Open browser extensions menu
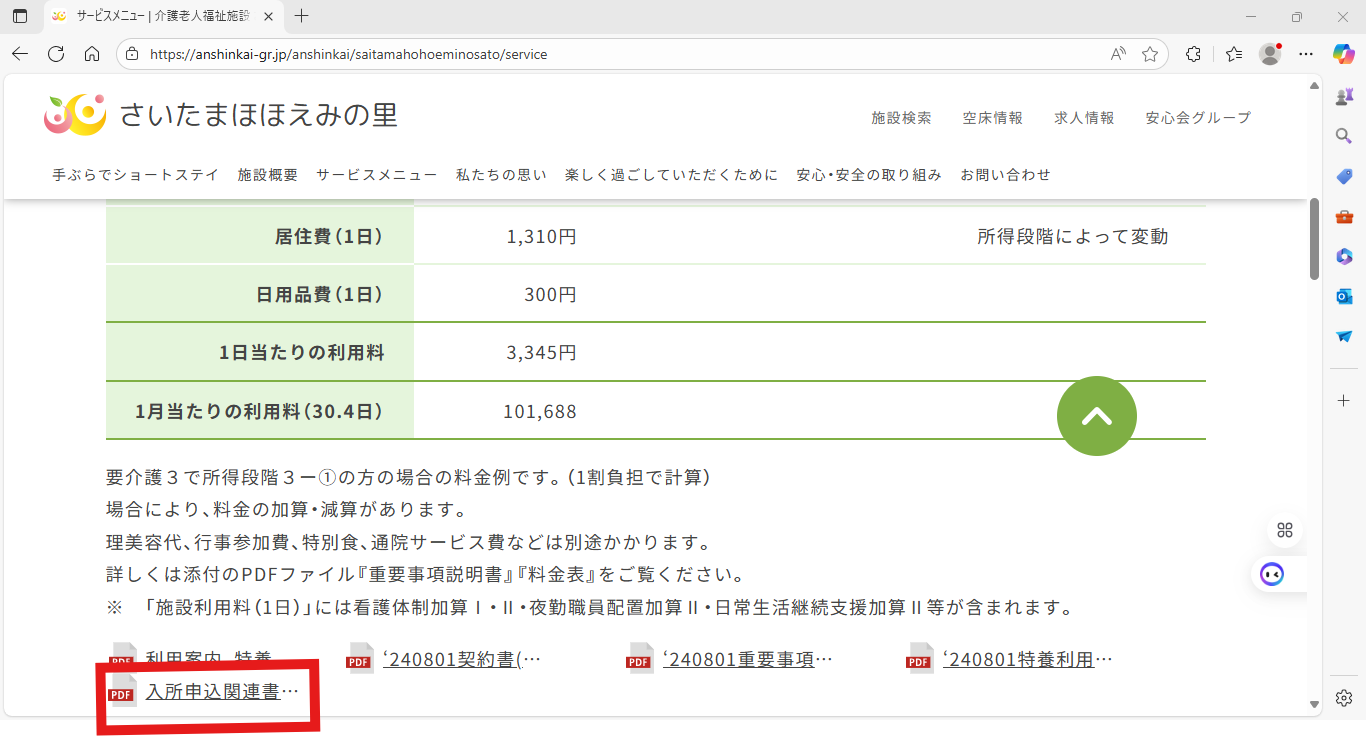1366x736 pixels. click(x=1193, y=54)
